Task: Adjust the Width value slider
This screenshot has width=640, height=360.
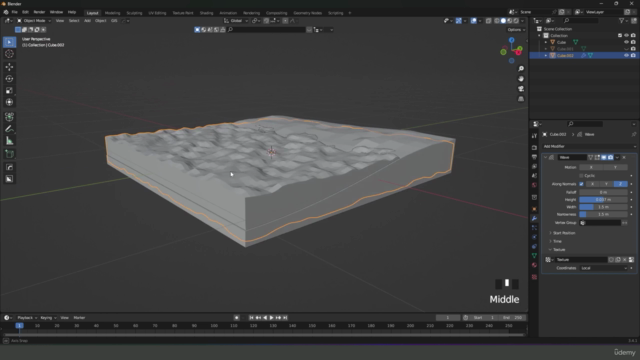Action: [x=603, y=207]
